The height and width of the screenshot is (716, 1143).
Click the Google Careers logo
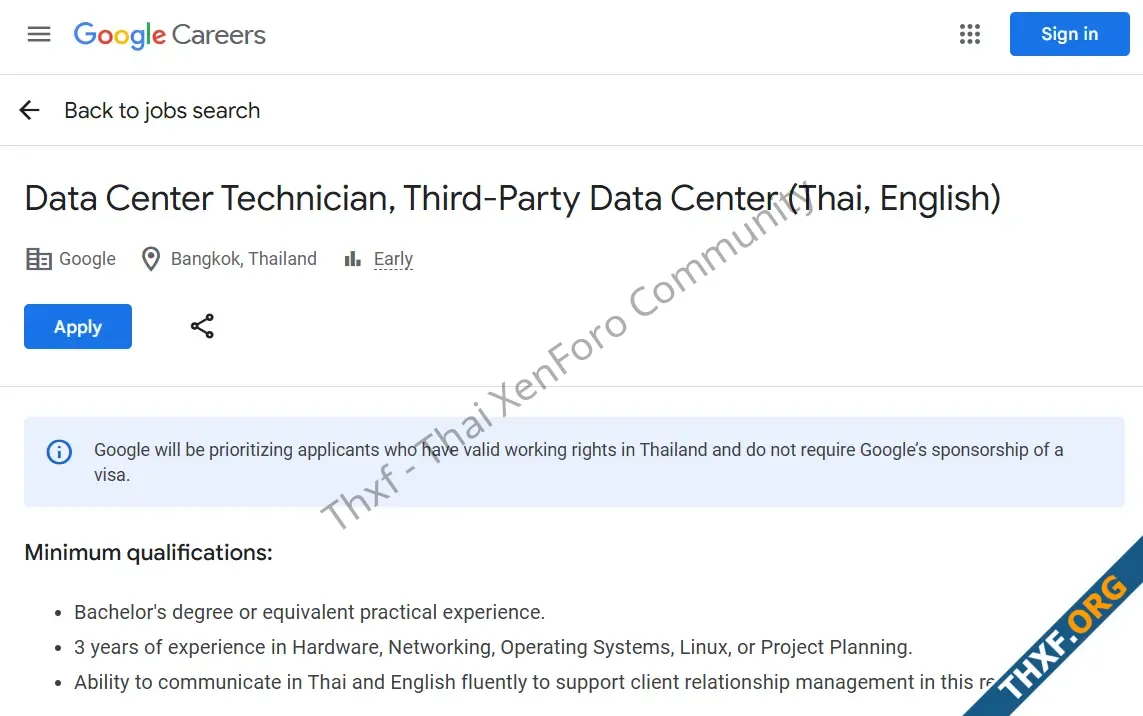point(169,35)
